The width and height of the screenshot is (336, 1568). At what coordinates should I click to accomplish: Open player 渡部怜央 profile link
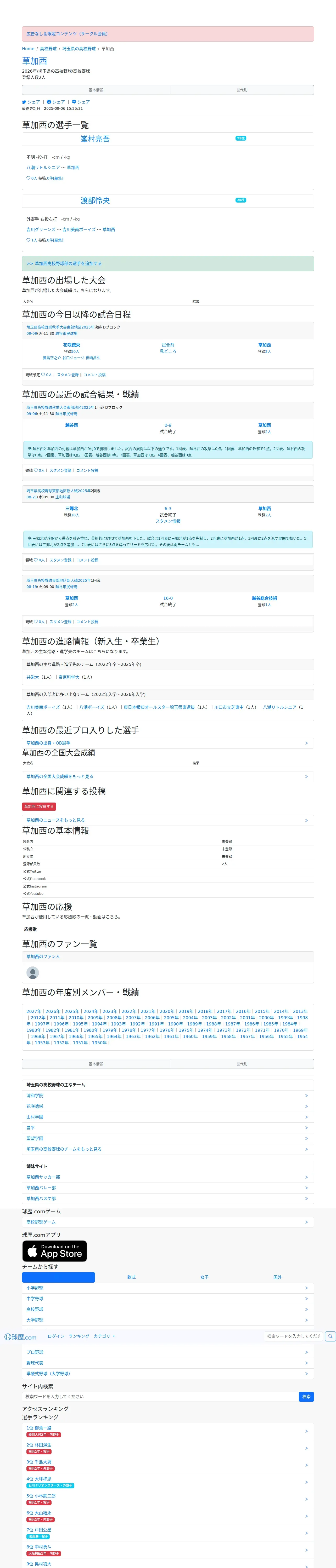point(95,200)
